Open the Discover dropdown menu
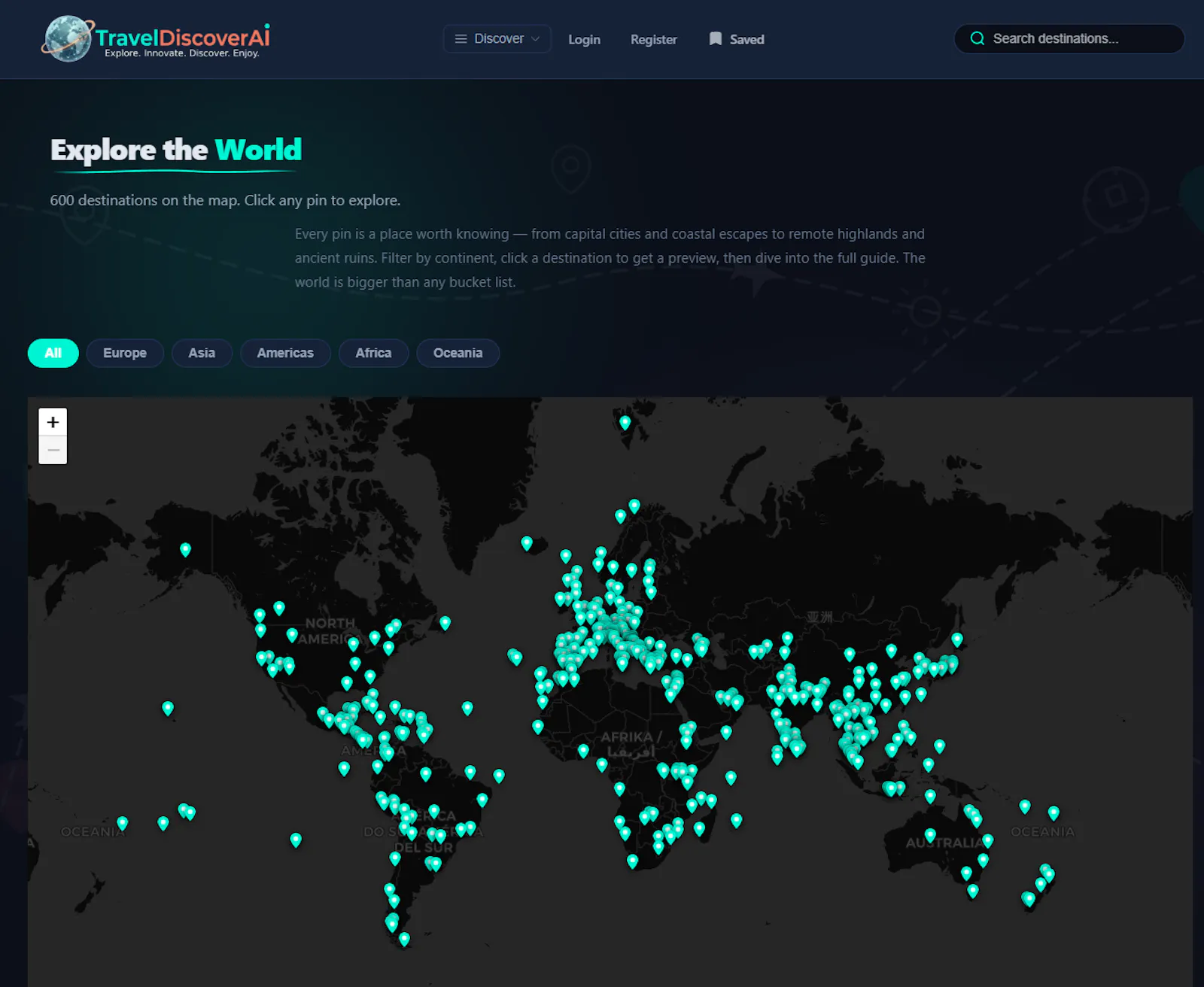This screenshot has height=987, width=1204. [x=497, y=39]
